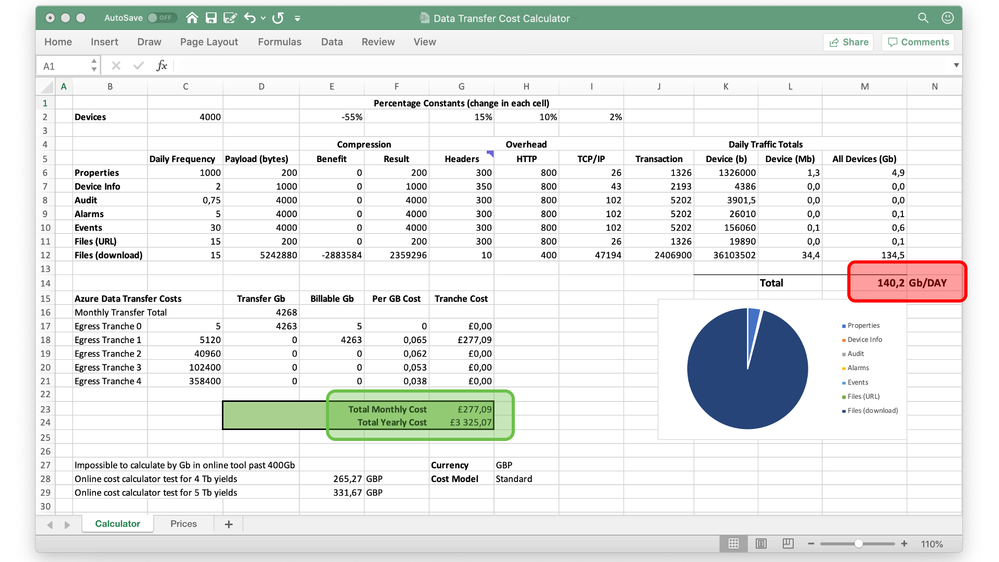Click the Save As edit icon
Image resolution: width=999 pixels, height=562 pixels.
coord(230,18)
